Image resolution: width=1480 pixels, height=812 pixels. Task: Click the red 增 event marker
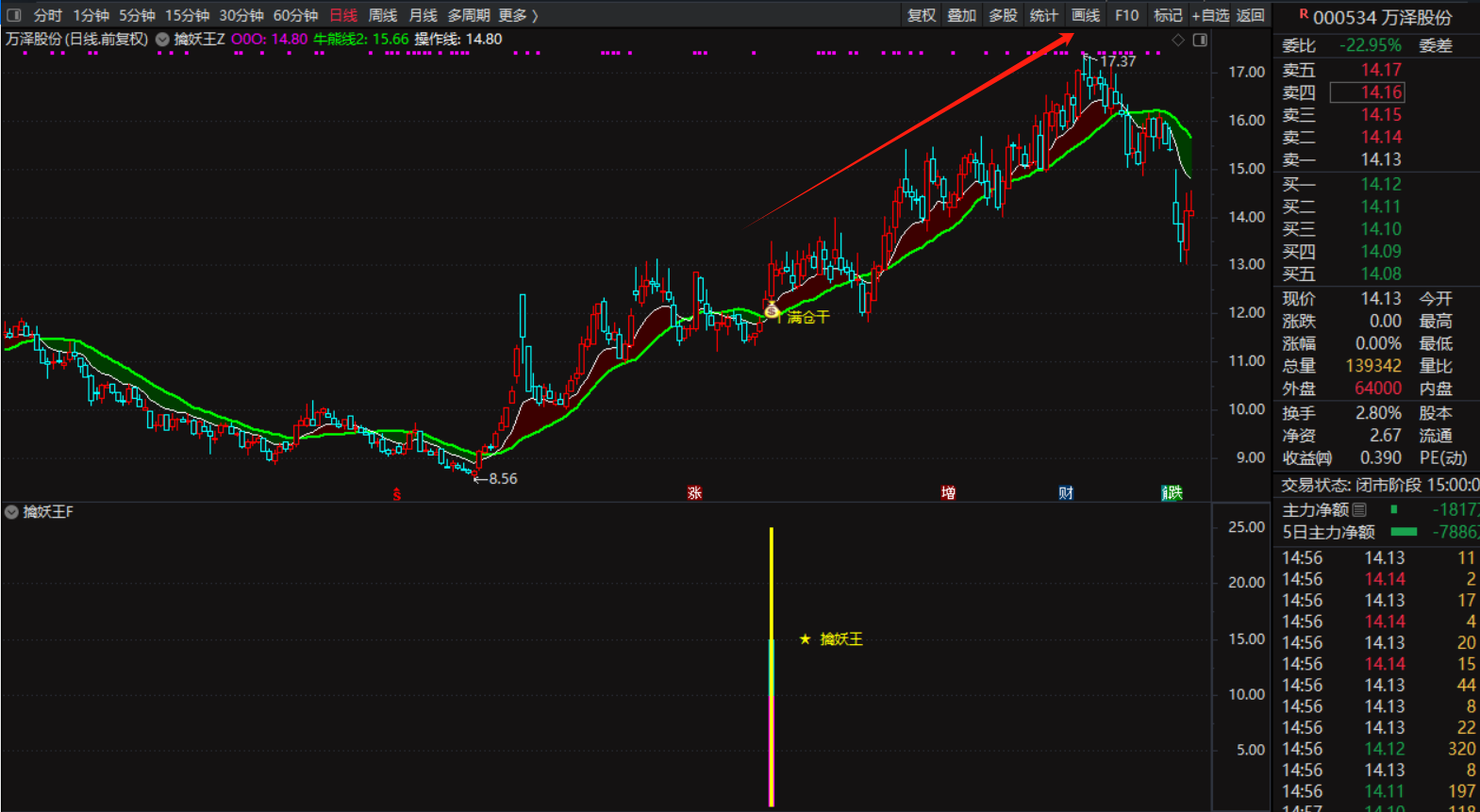(x=948, y=492)
